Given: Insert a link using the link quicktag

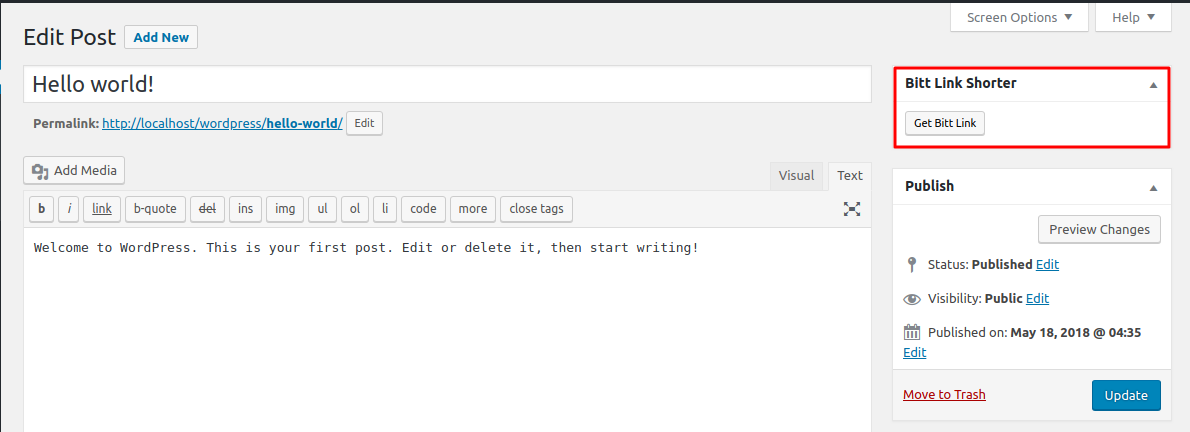Looking at the screenshot, I should 102,209.
